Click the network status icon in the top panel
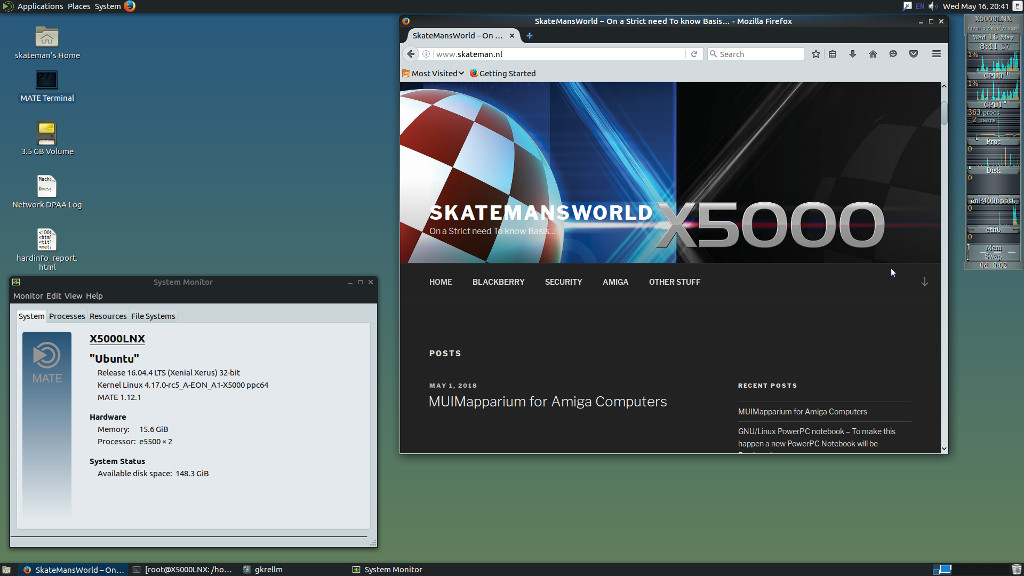This screenshot has width=1024, height=576. point(907,6)
